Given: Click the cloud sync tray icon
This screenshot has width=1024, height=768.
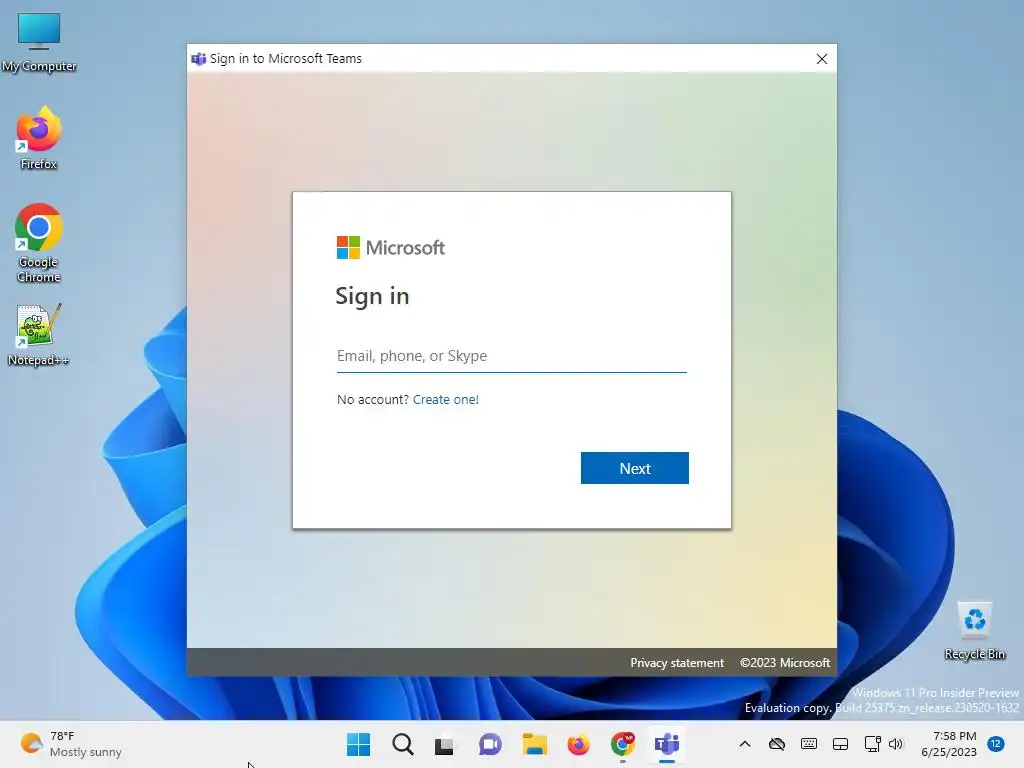Looking at the screenshot, I should [776, 744].
